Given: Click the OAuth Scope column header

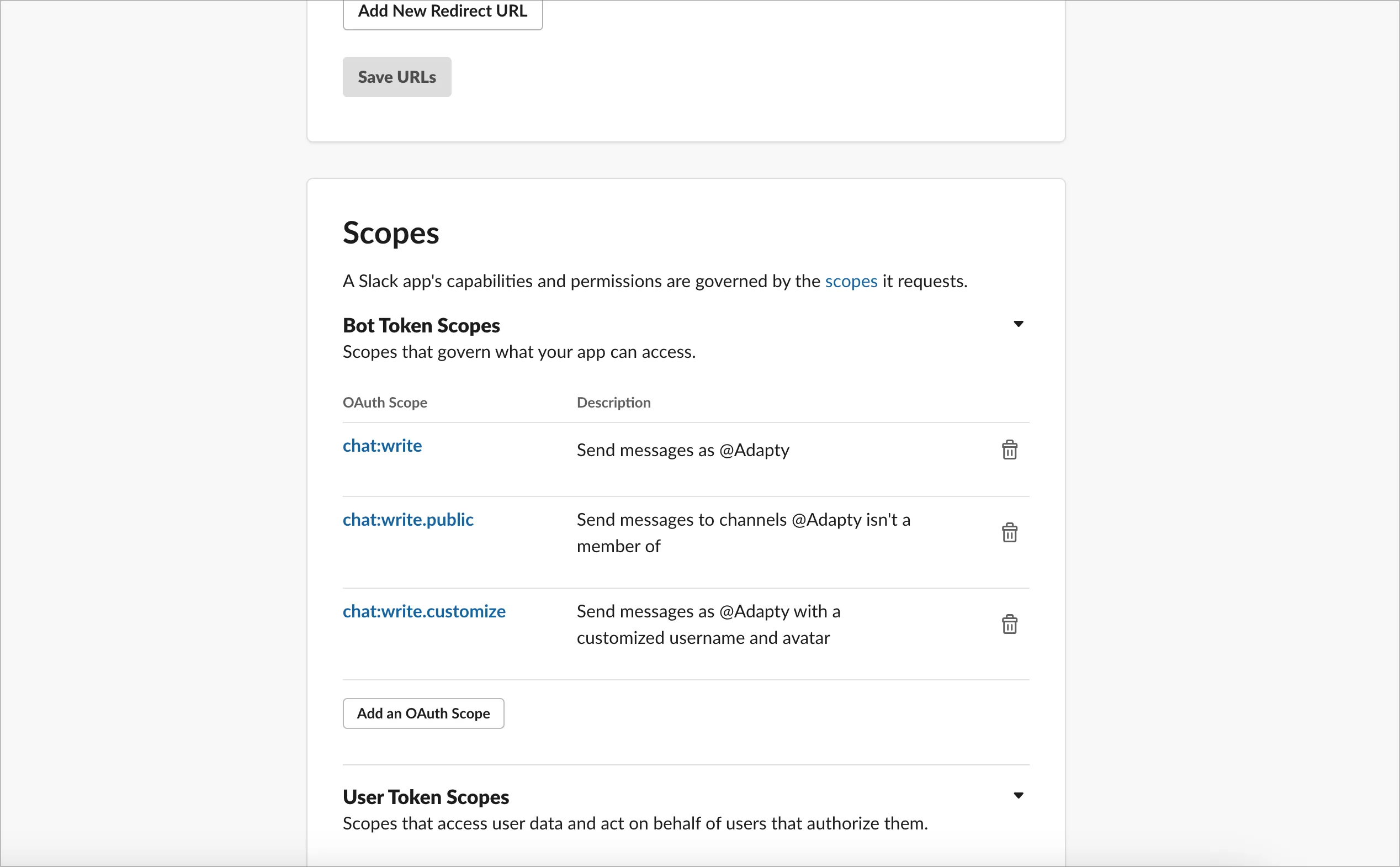Looking at the screenshot, I should [x=385, y=403].
